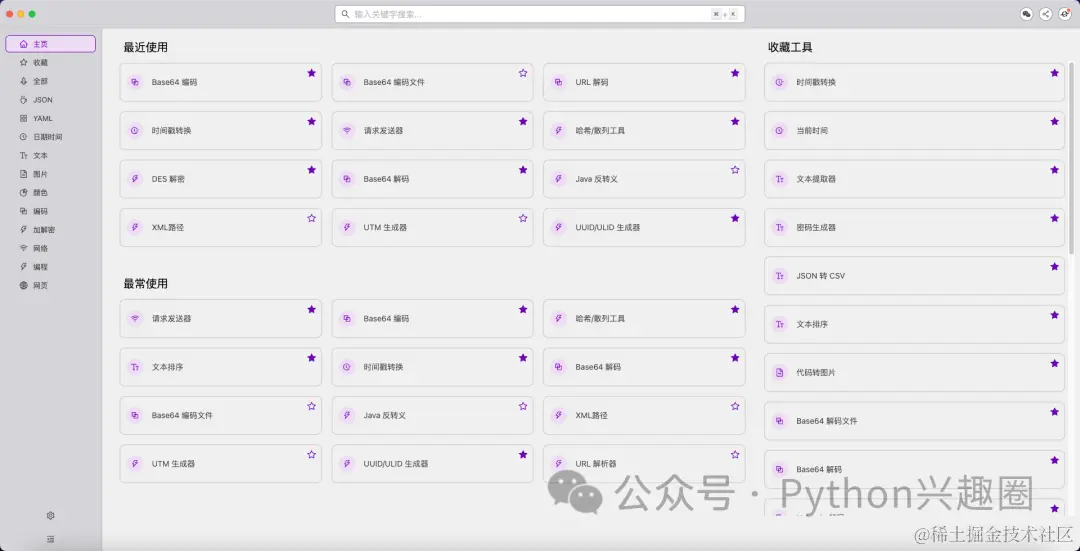Click the YAML grid icon in sidebar
This screenshot has width=1080, height=551.
coord(23,118)
